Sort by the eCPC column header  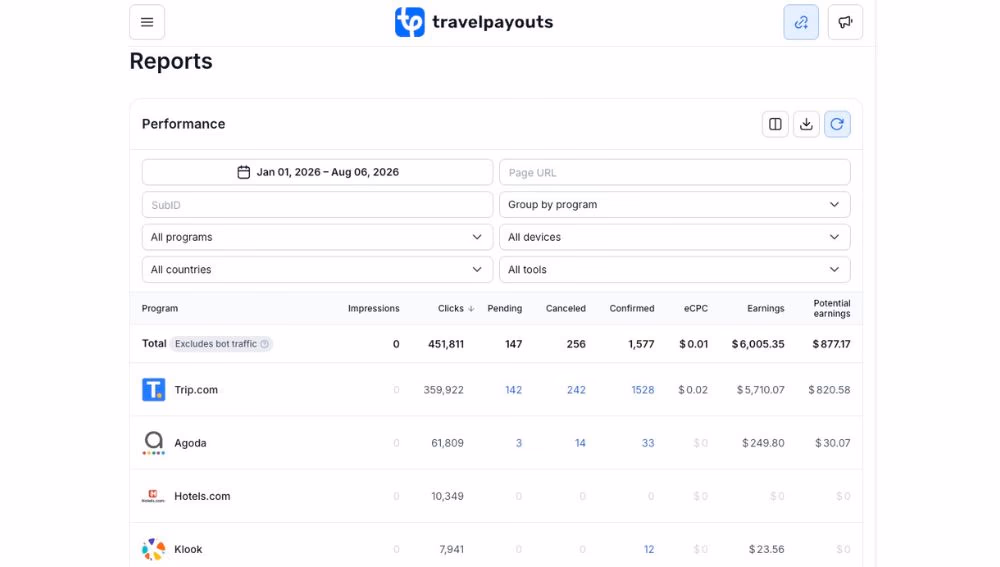coord(696,309)
